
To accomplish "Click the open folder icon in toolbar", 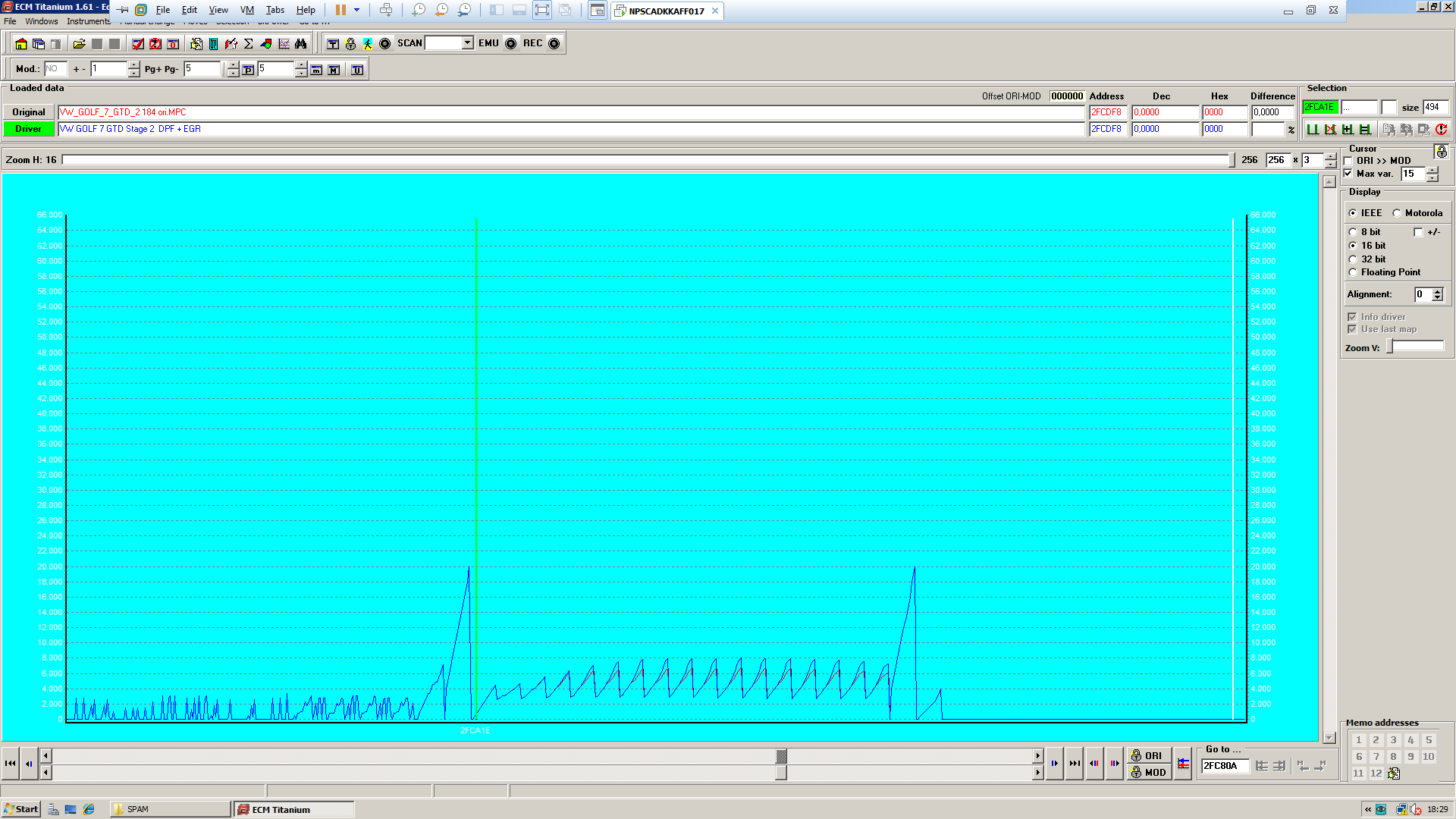I will point(79,44).
